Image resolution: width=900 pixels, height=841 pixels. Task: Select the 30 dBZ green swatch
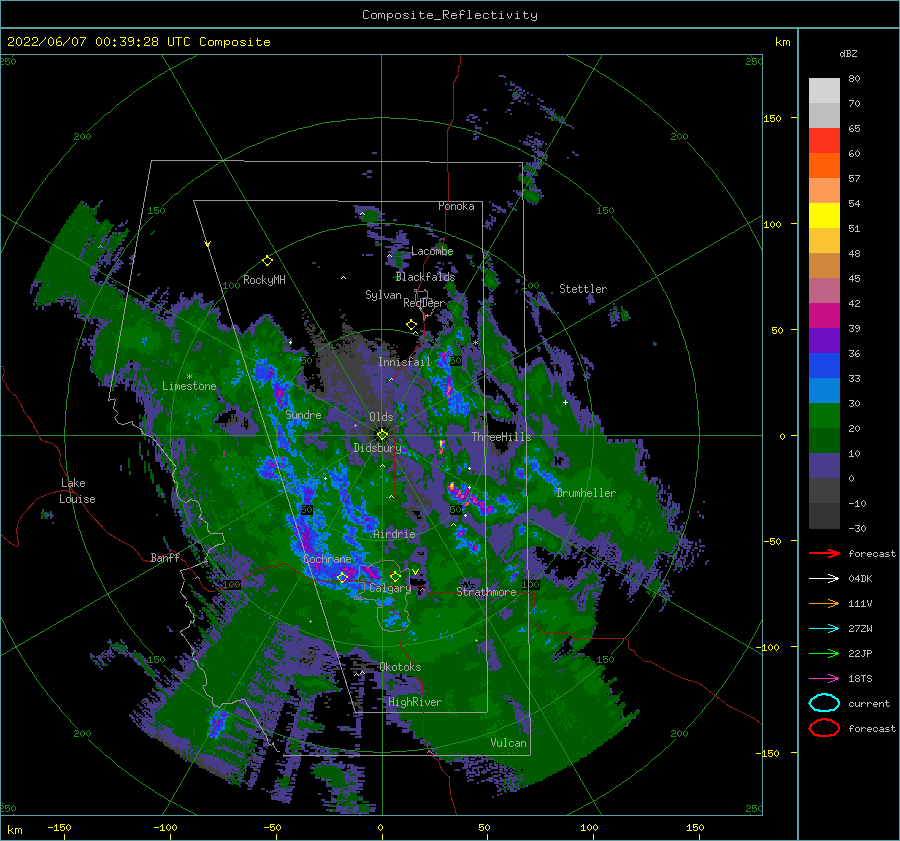(x=824, y=415)
